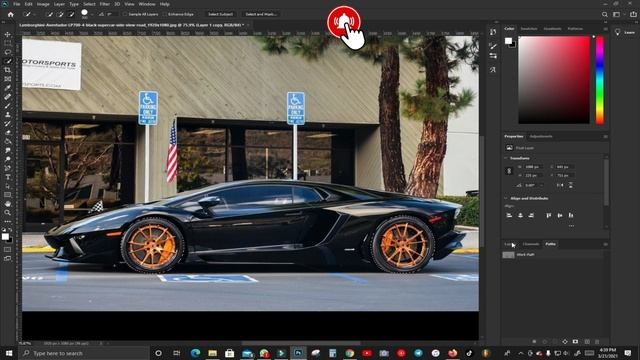
Task: Select the Move tool
Action: 7,34
